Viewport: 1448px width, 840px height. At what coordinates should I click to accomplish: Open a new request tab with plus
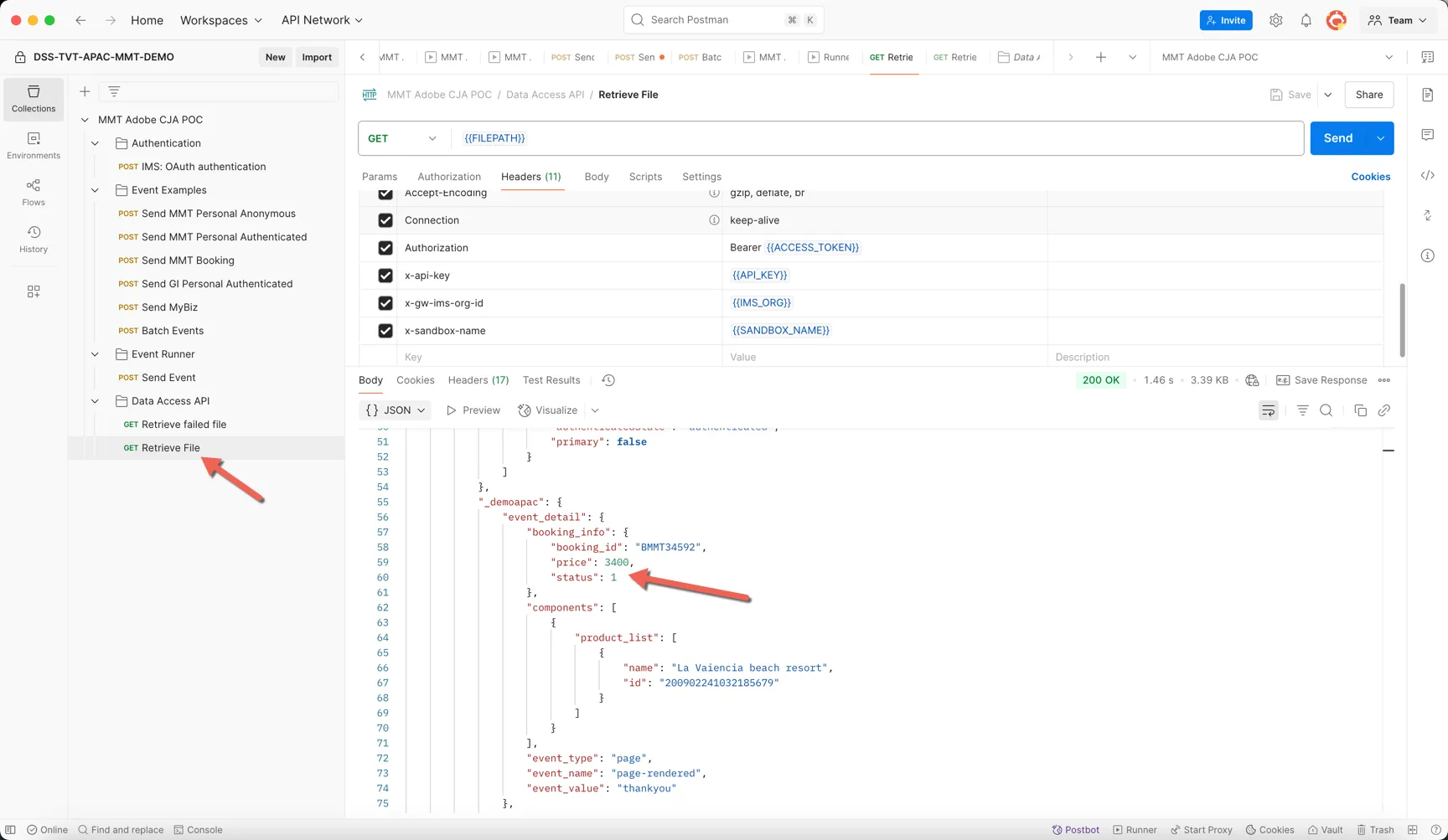tap(1101, 57)
